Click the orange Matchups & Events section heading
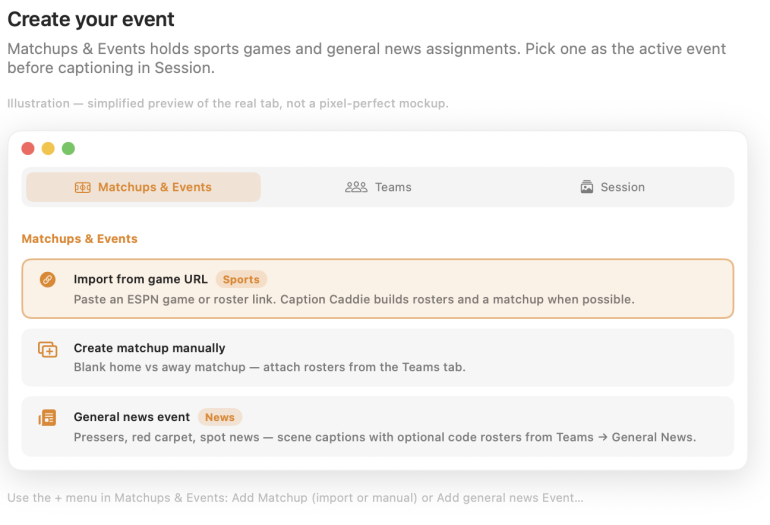The height and width of the screenshot is (525, 770). coord(80,239)
